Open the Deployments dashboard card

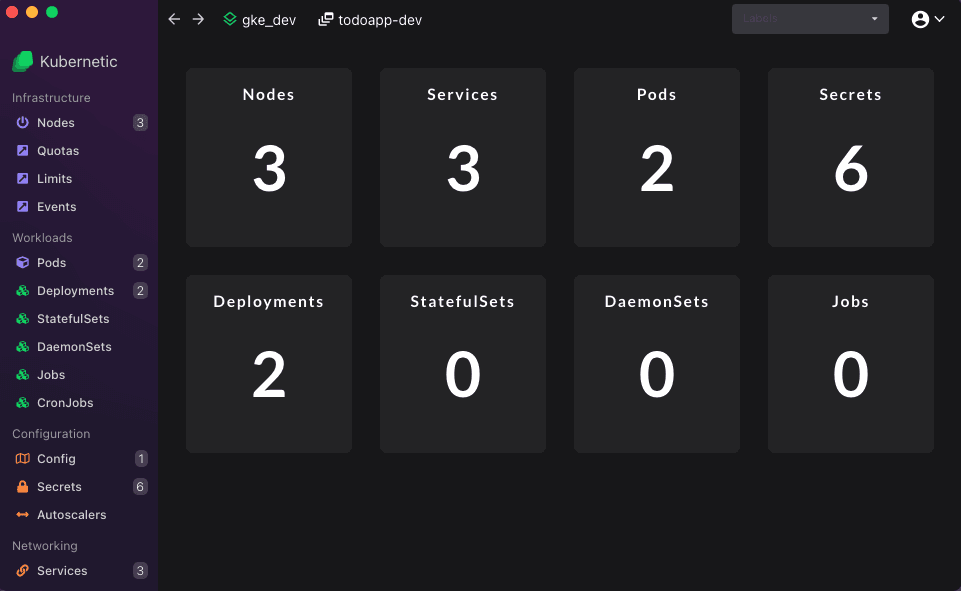[x=269, y=364]
